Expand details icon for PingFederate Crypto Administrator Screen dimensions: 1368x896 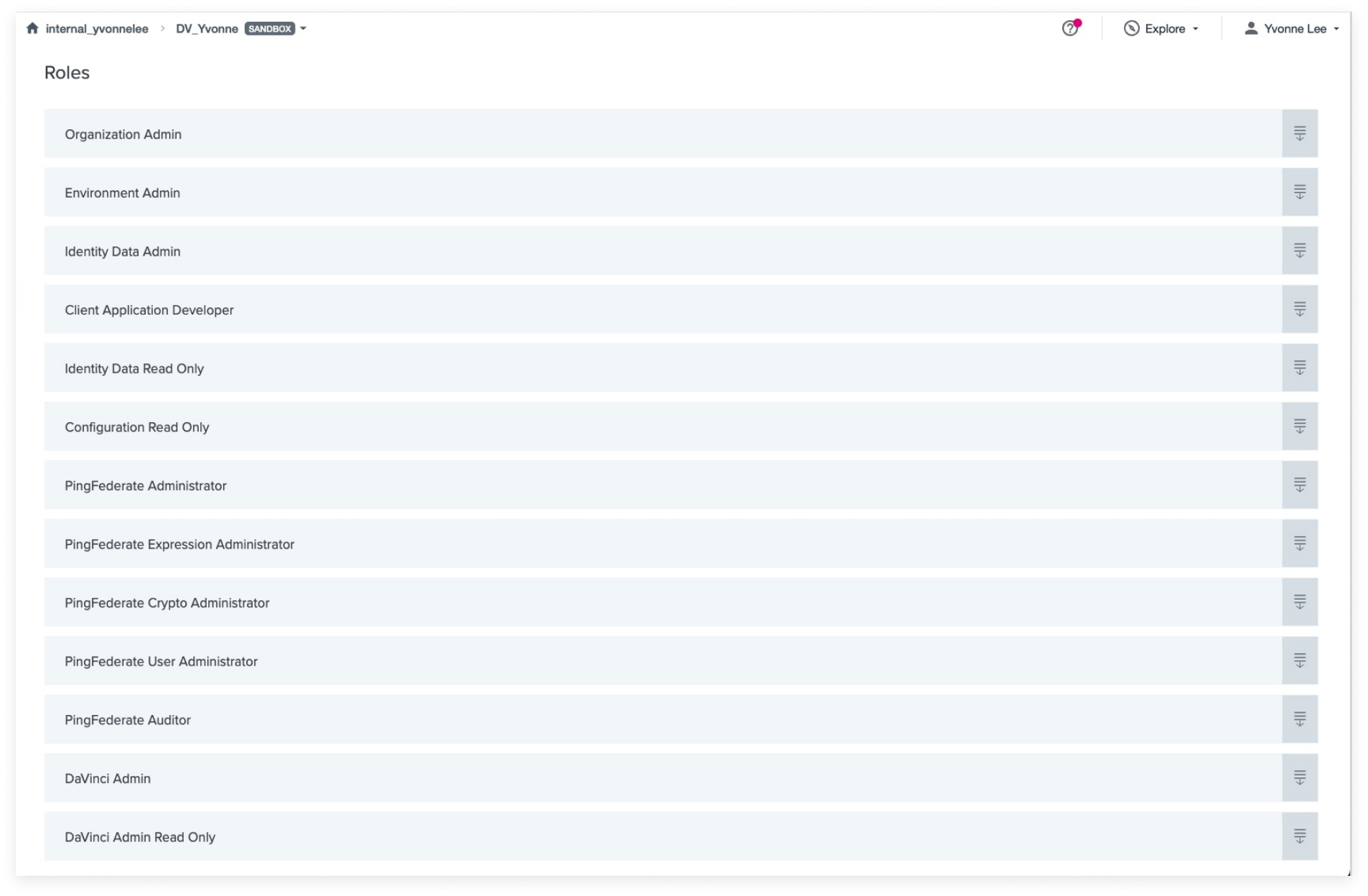pos(1299,602)
